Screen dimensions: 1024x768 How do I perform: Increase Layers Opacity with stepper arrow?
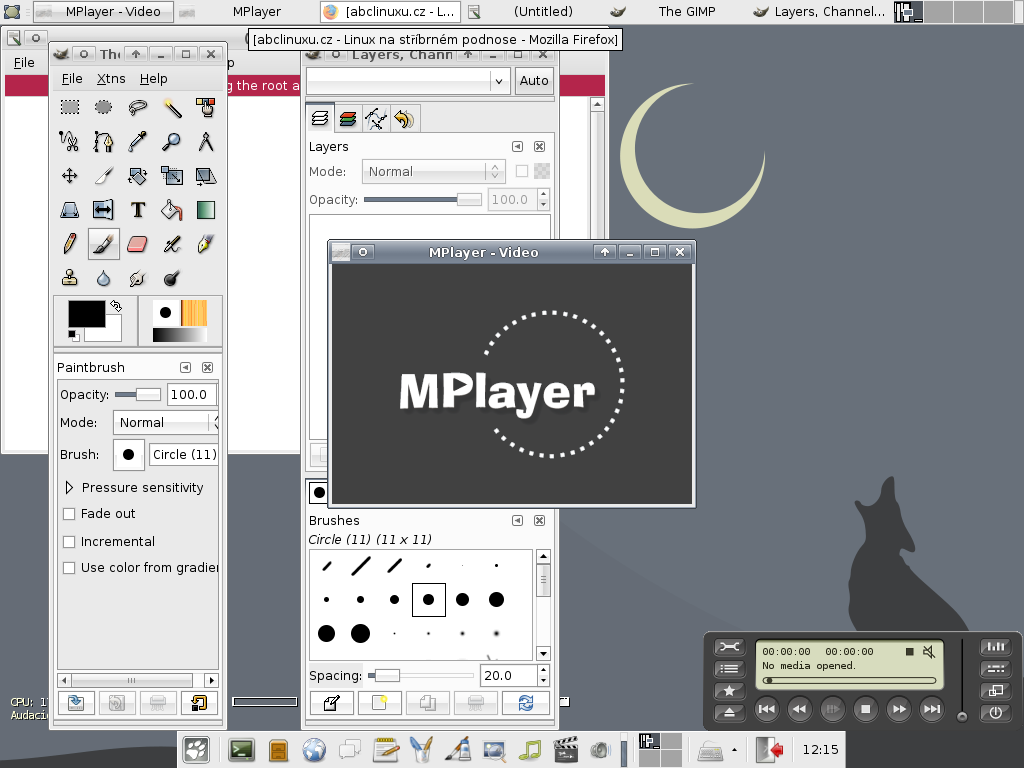point(543,194)
